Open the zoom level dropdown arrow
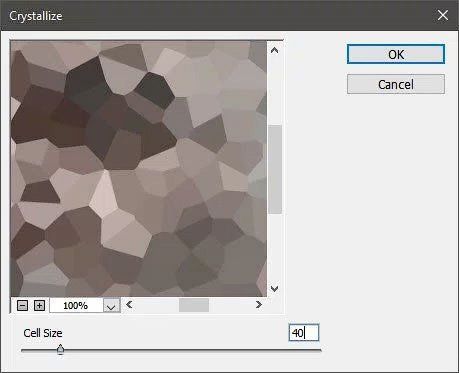This screenshot has height=373, width=459. (111, 305)
